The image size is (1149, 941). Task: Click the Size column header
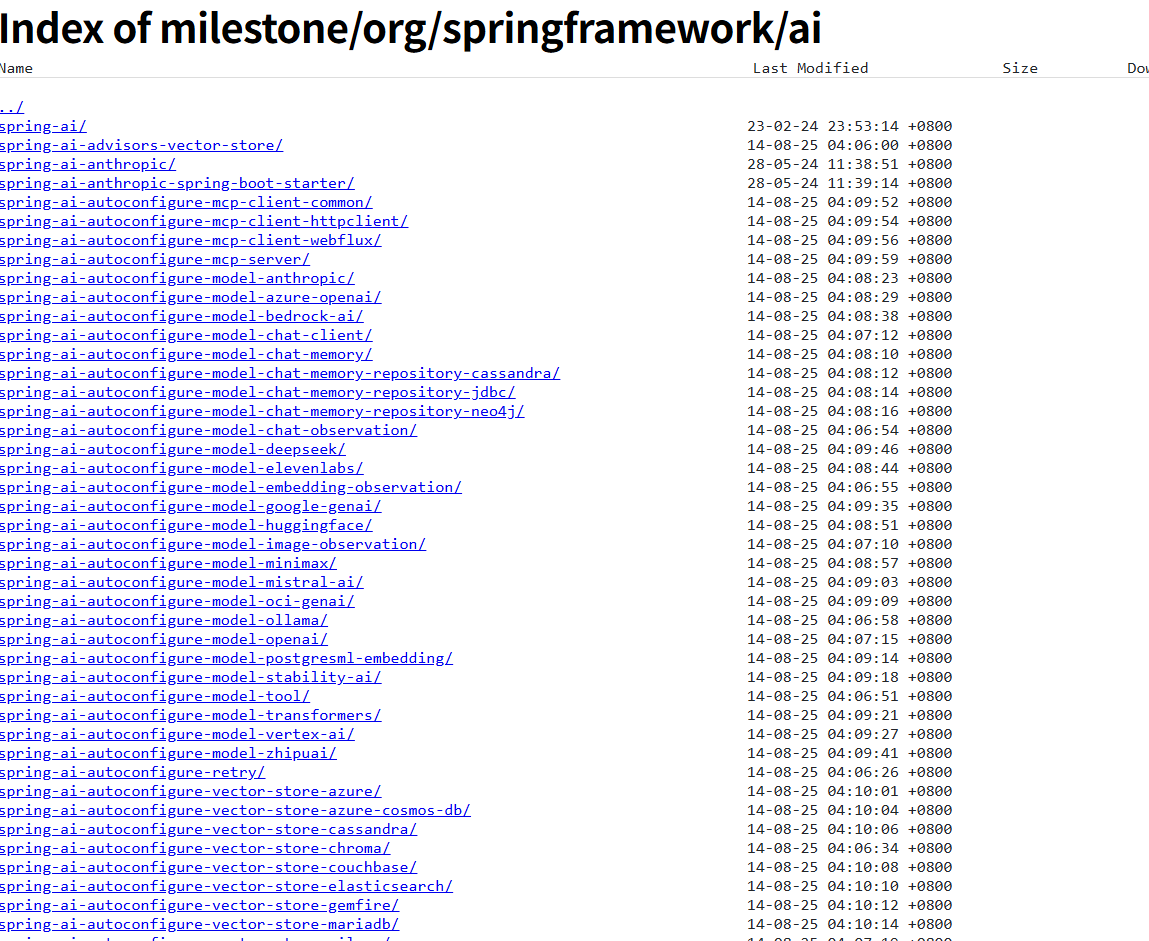pyautogui.click(x=1020, y=69)
